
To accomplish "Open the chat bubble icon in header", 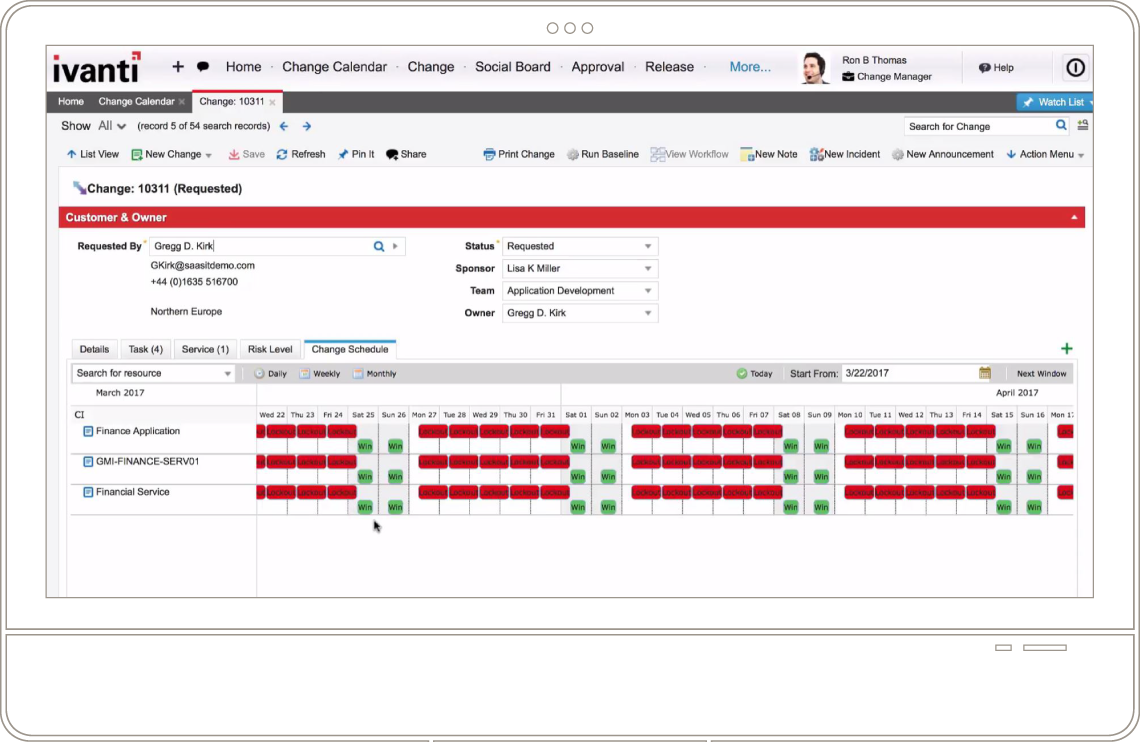I will point(203,67).
